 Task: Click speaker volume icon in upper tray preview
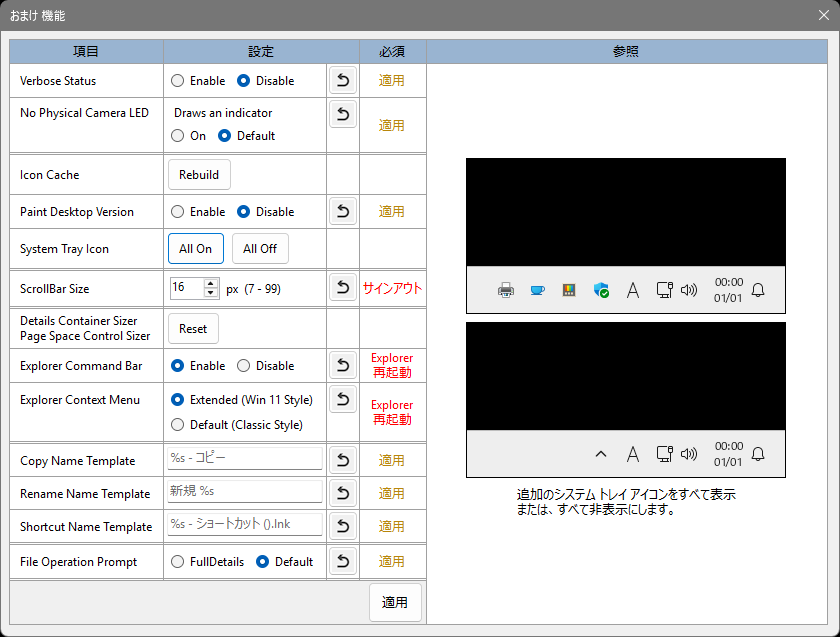pos(689,290)
